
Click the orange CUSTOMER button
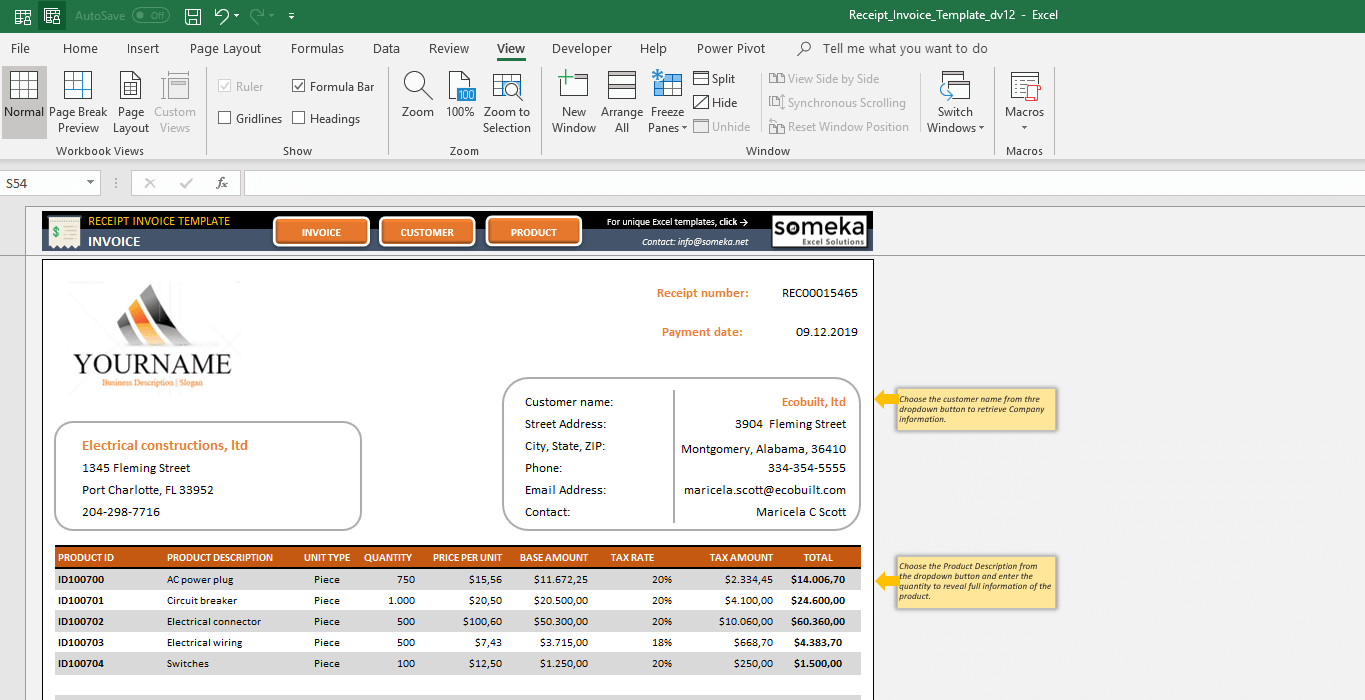(x=427, y=232)
